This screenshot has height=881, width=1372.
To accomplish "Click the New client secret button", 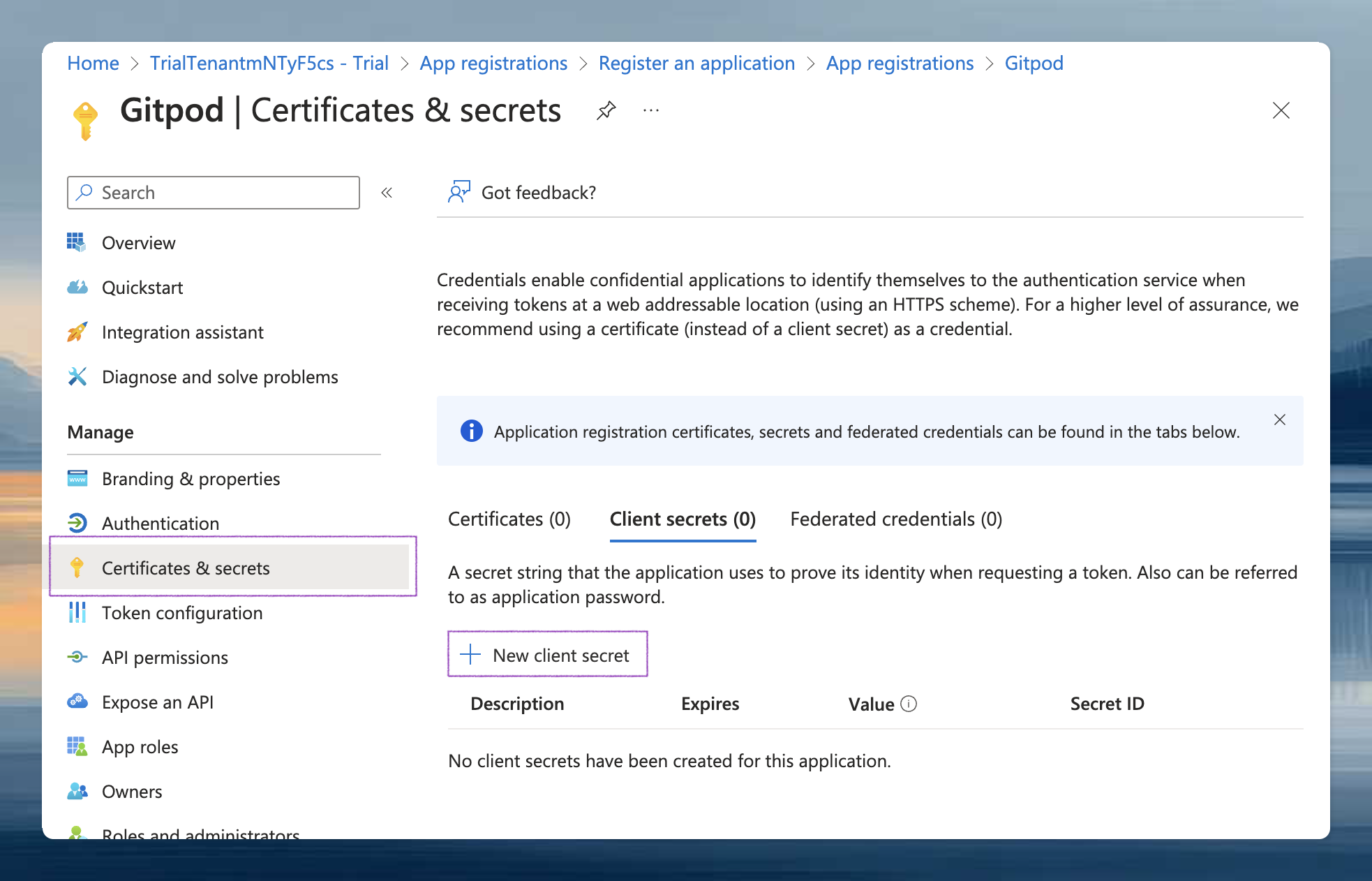I will [x=547, y=655].
